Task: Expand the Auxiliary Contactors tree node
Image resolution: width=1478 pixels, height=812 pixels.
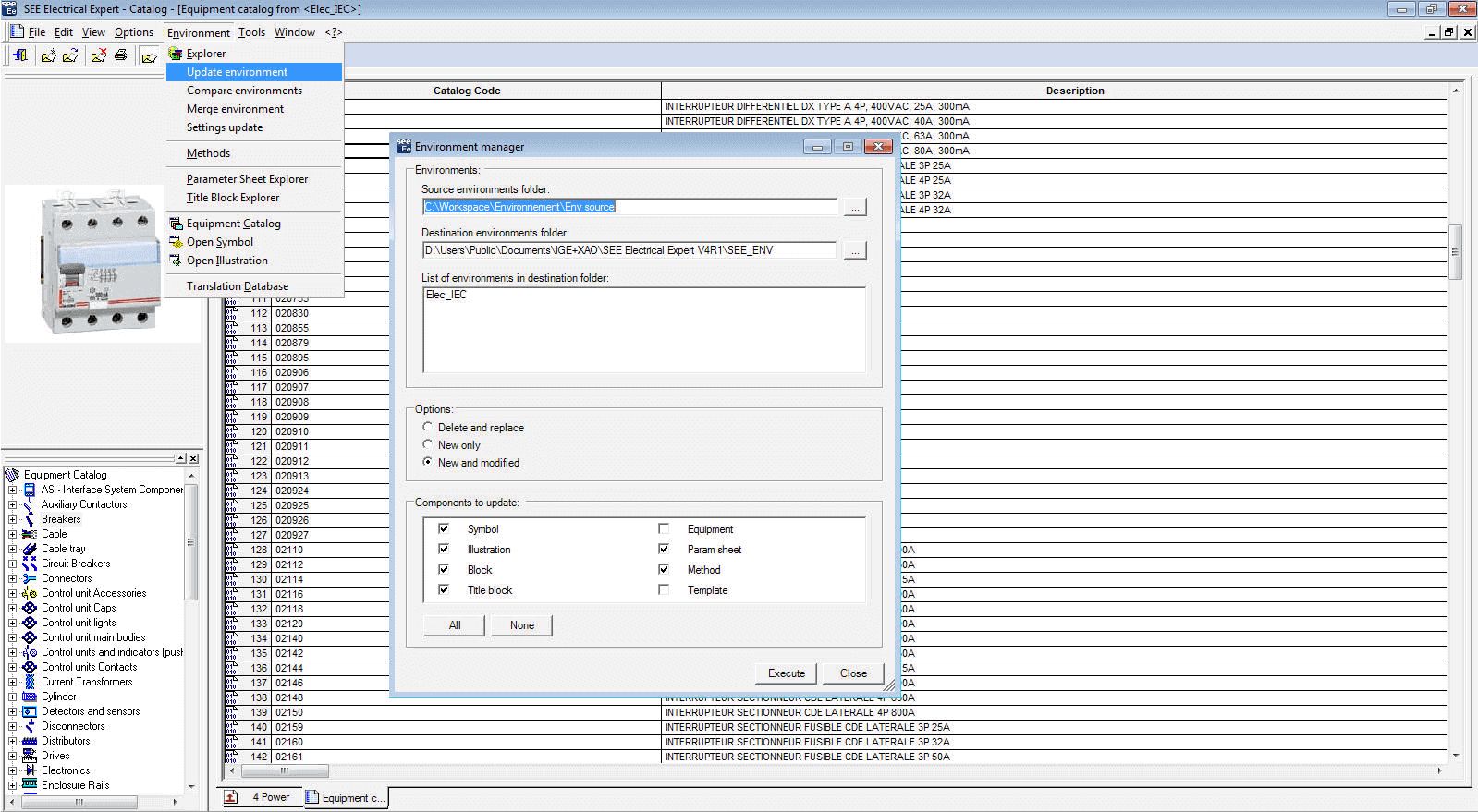Action: pos(12,504)
